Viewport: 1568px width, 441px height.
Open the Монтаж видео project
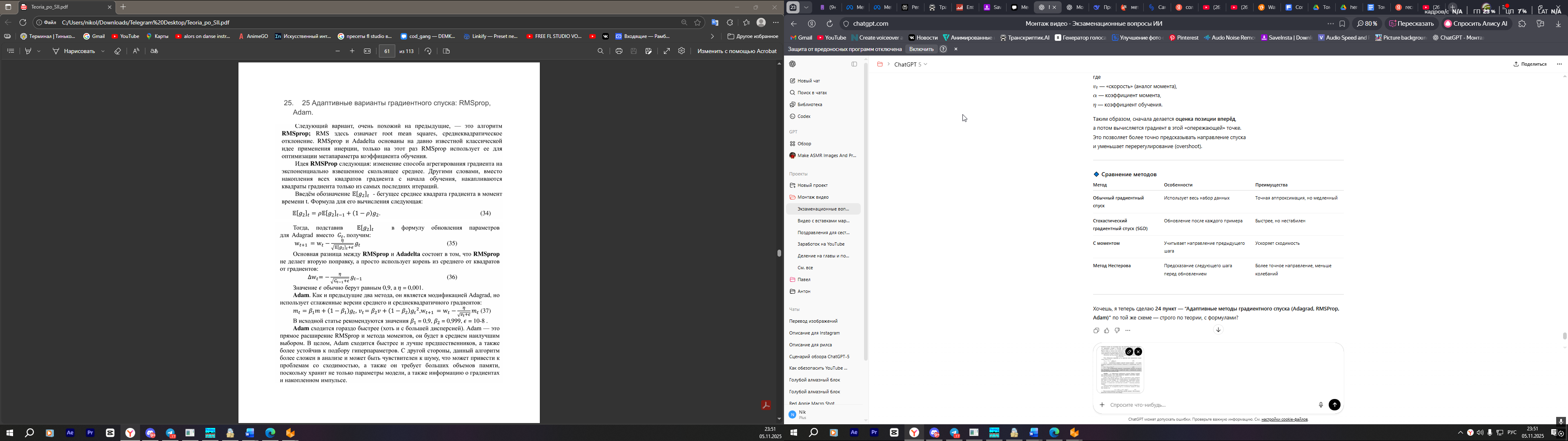(x=813, y=197)
